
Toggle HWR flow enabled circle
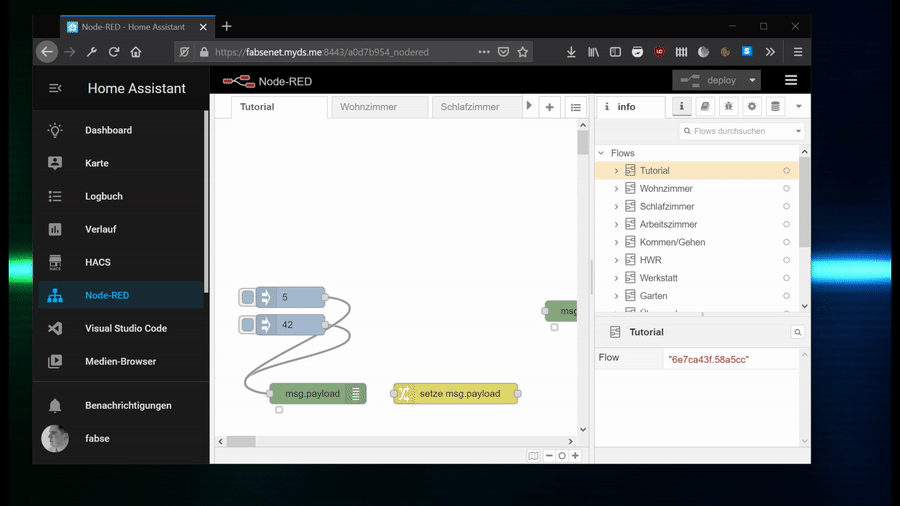point(786,260)
